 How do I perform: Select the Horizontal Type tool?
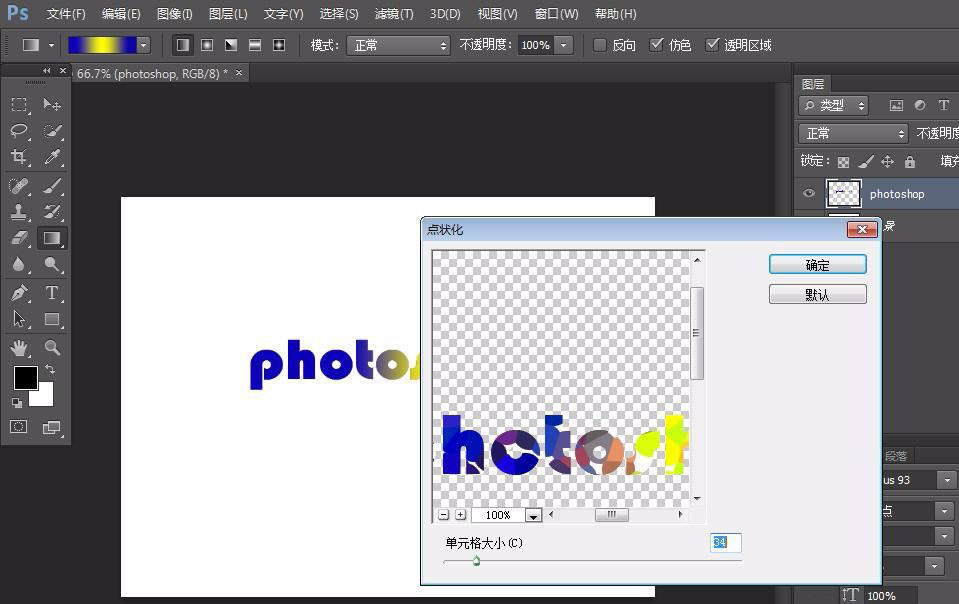(x=51, y=293)
